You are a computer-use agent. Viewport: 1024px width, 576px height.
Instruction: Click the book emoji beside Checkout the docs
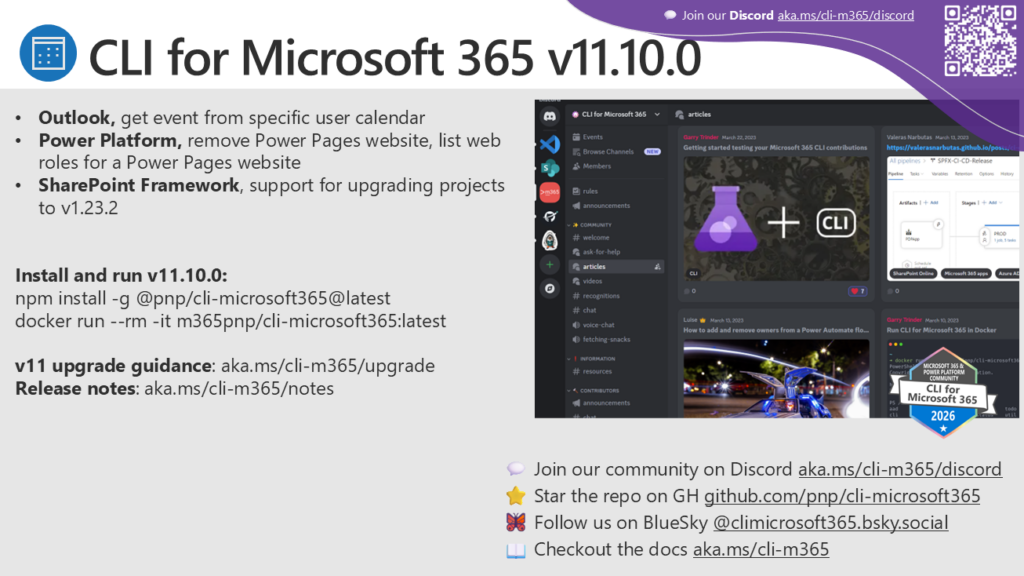[515, 550]
